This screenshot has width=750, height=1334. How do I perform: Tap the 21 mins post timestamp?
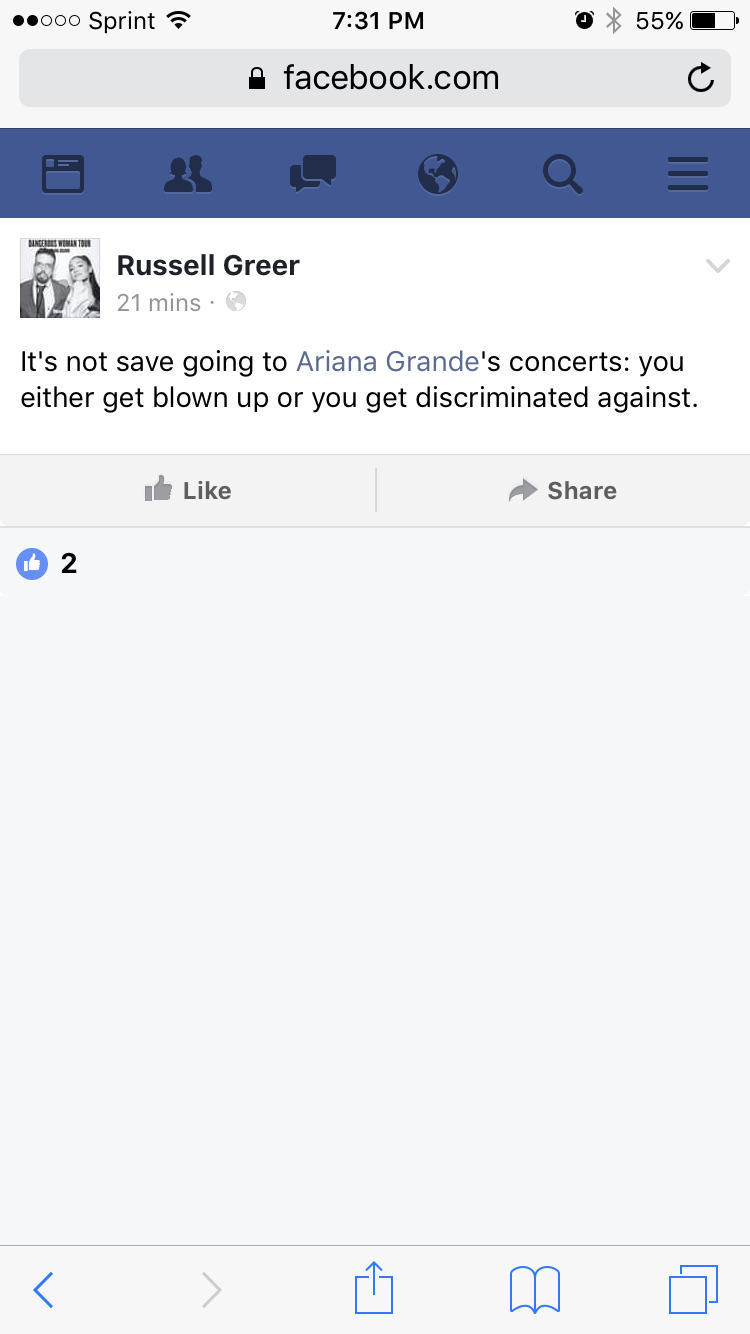click(159, 303)
